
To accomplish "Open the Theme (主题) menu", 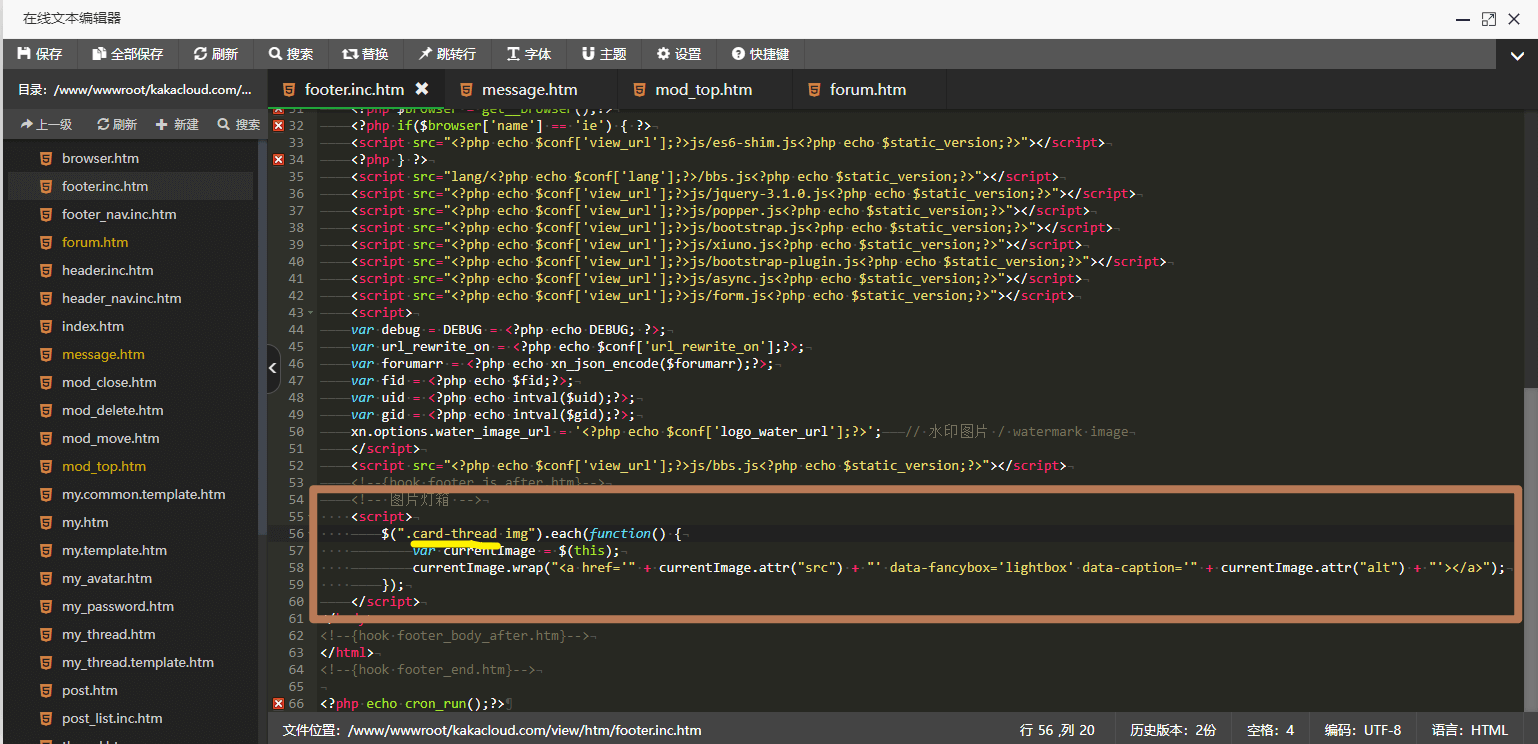I will (604, 54).
